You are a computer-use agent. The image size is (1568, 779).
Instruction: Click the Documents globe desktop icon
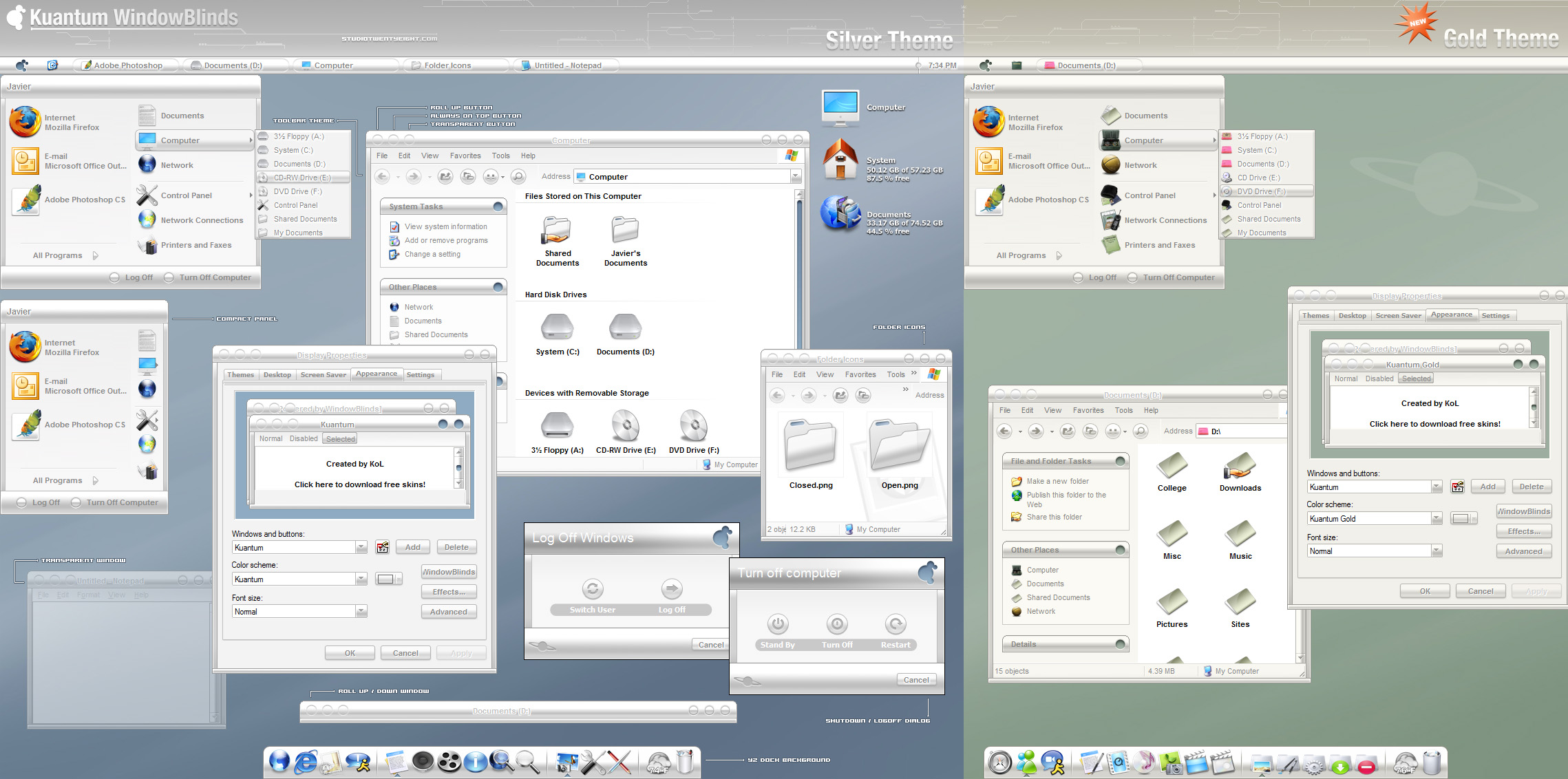click(x=840, y=213)
